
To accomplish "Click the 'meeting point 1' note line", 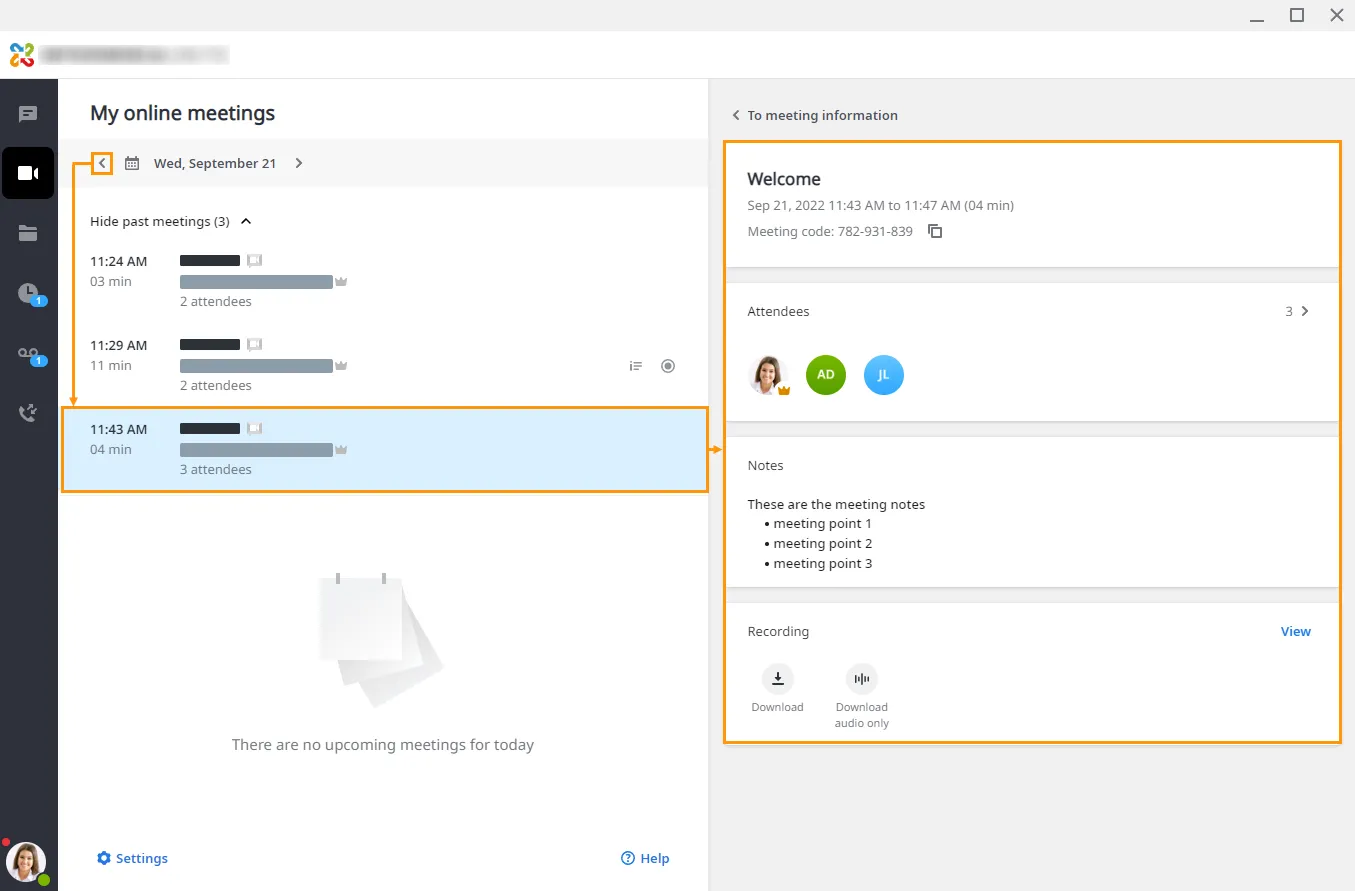I will (x=822, y=524).
